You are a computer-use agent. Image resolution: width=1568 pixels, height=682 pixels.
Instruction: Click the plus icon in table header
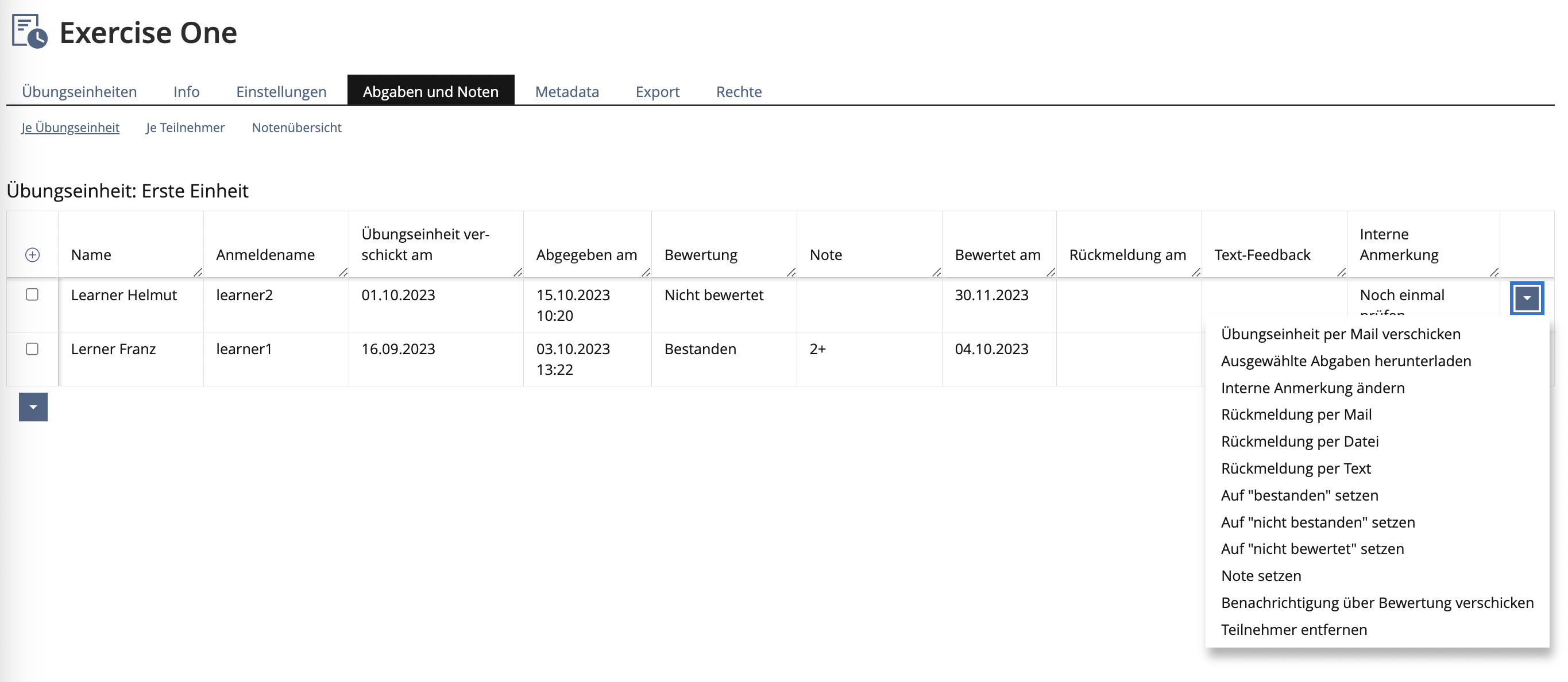pyautogui.click(x=32, y=255)
